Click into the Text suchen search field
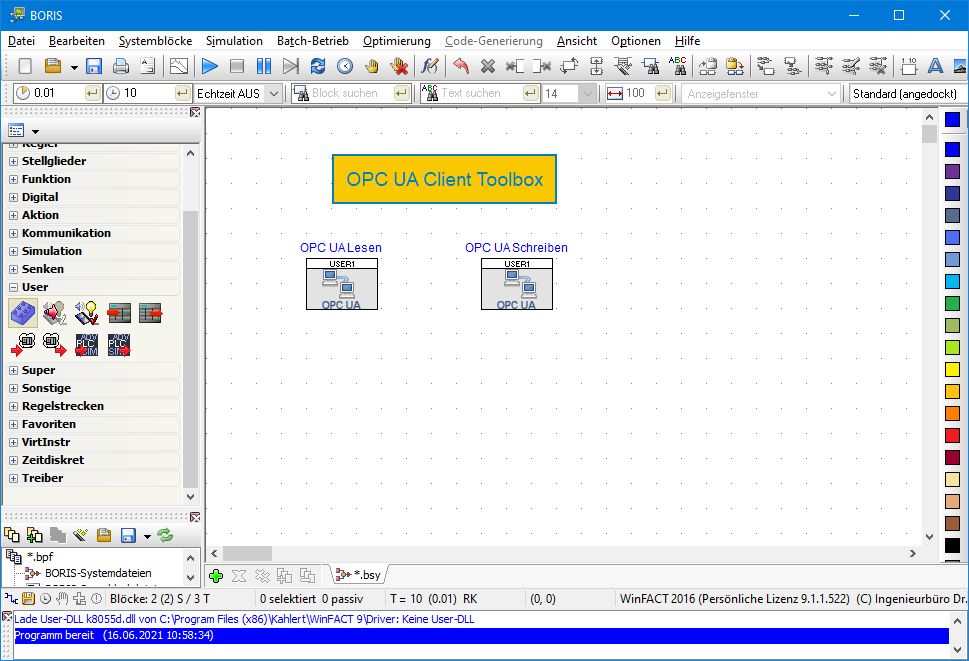Screen dimensions: 969x661 480,93
